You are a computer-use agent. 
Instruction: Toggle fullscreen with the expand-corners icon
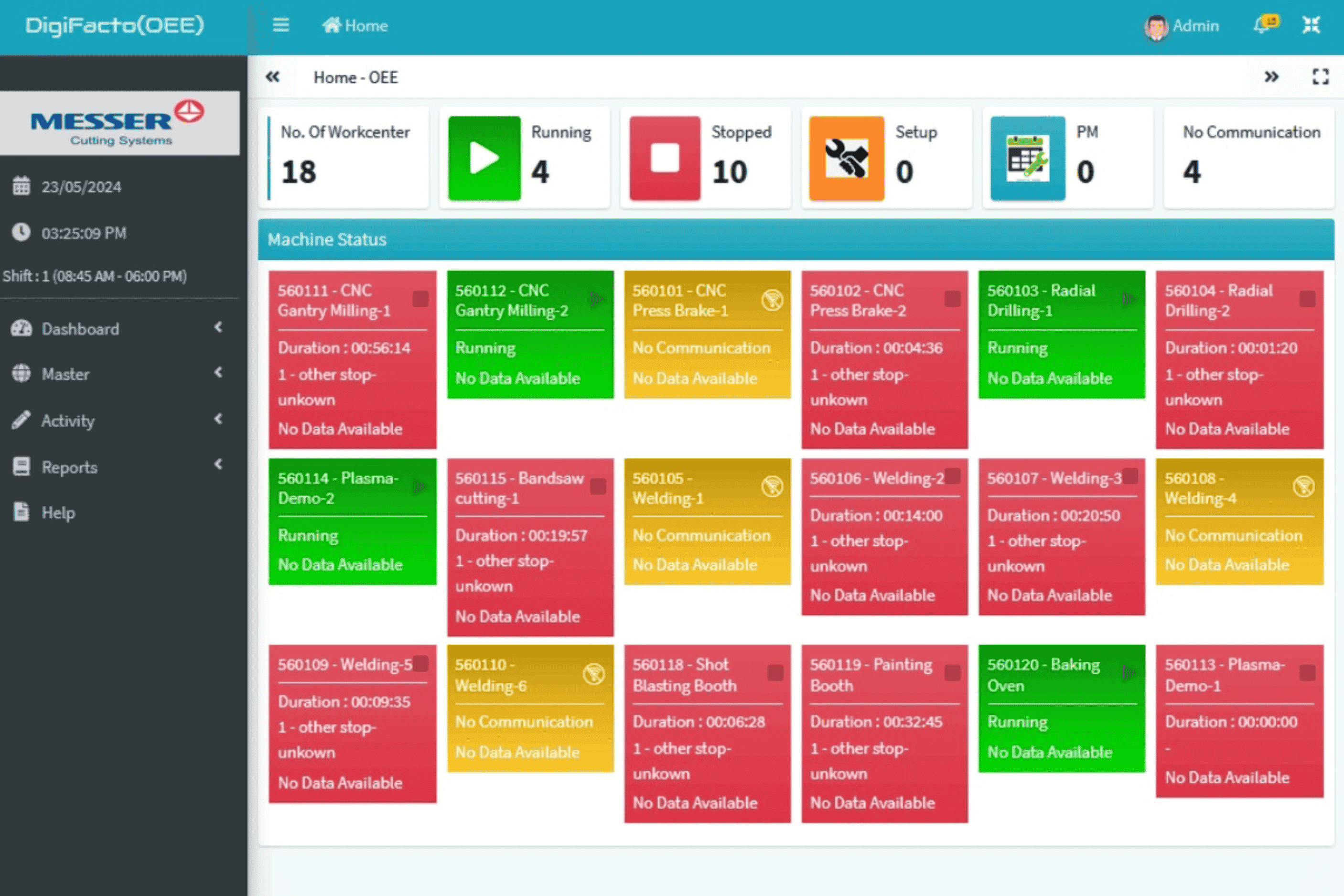tap(1321, 76)
